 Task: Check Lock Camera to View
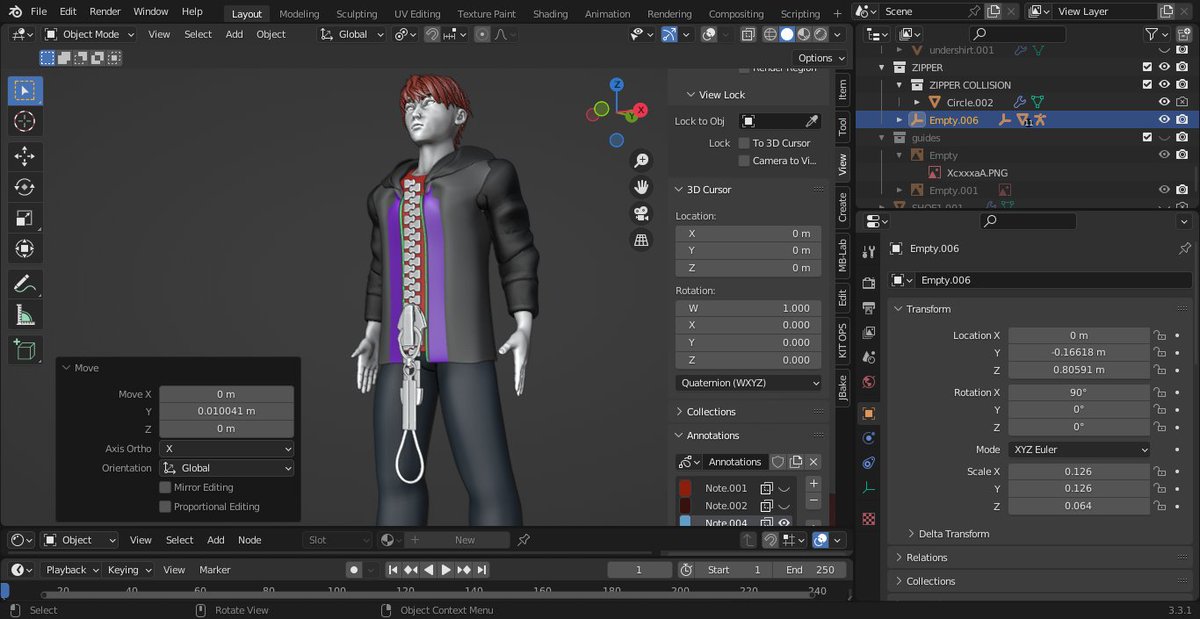point(744,160)
